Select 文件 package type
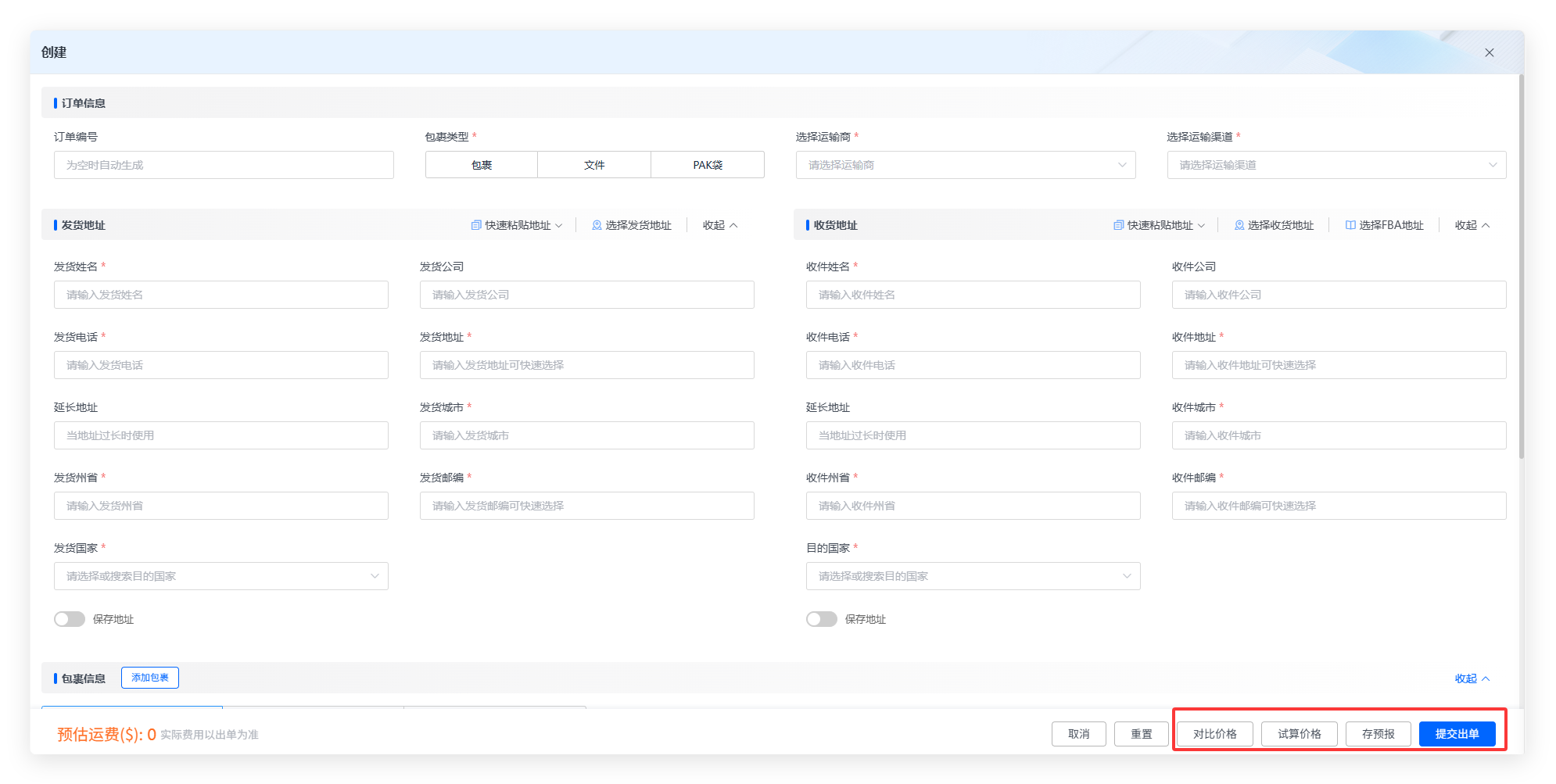 (594, 165)
